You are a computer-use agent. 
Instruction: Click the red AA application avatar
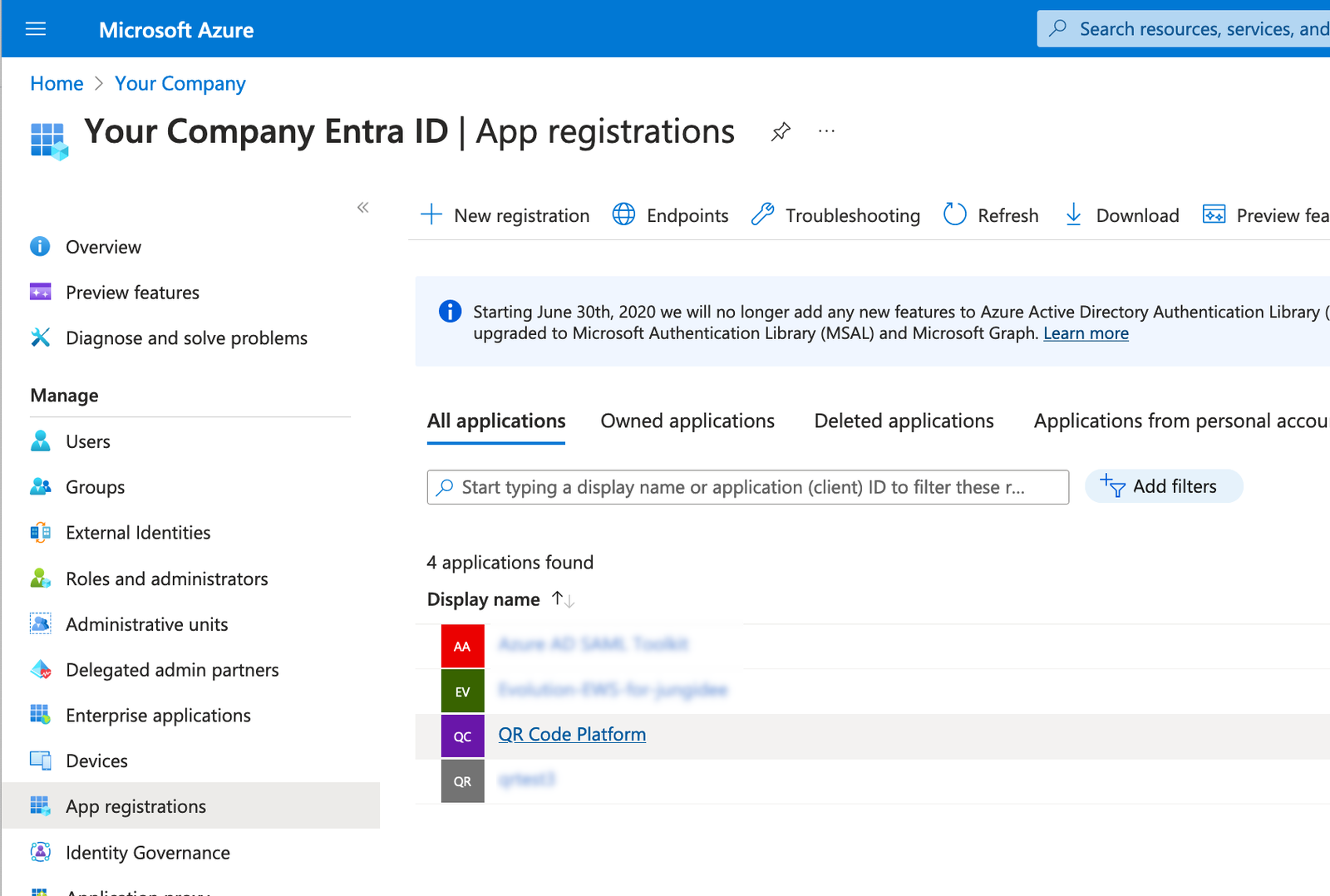[462, 646]
